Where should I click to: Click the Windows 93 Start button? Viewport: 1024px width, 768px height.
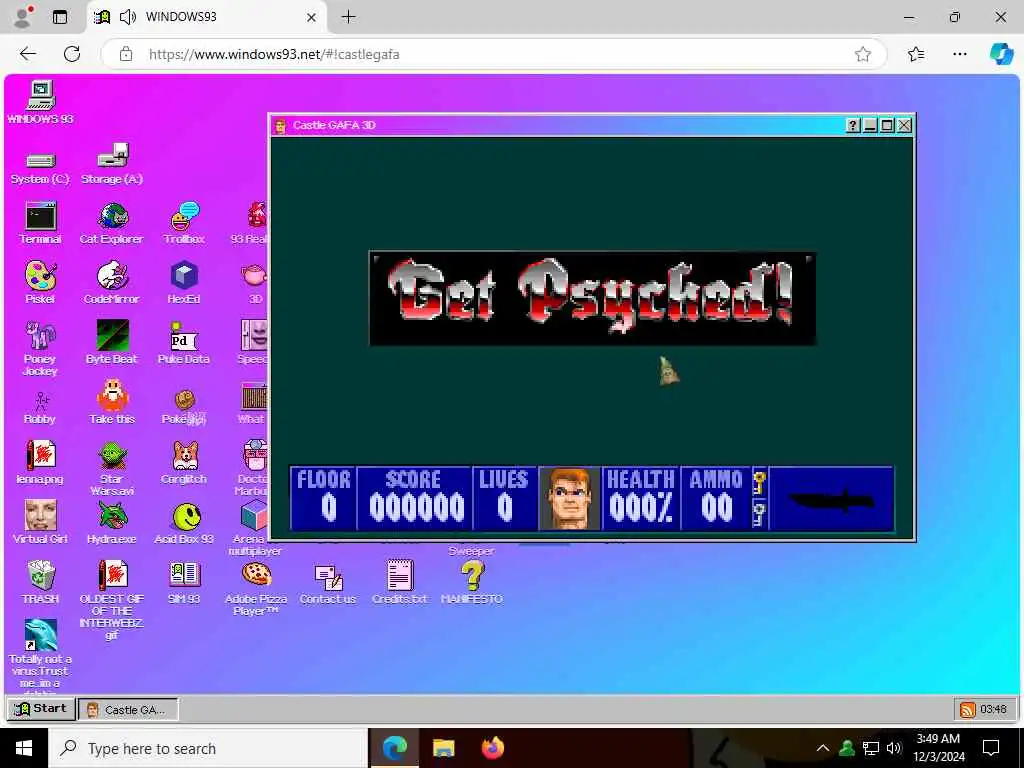(x=40, y=709)
